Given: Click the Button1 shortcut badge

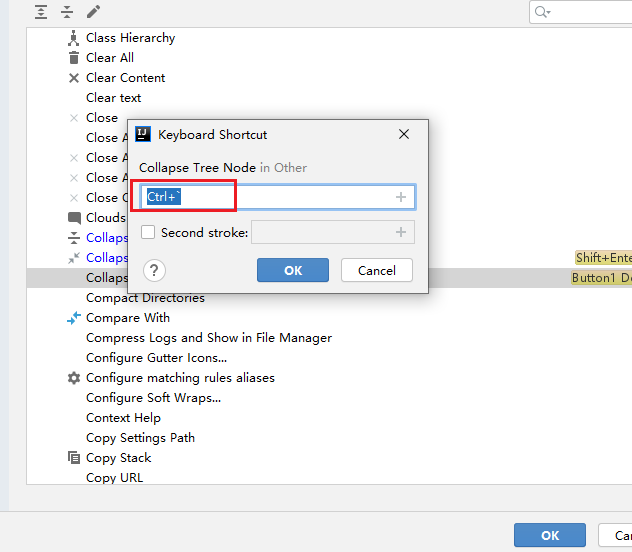Looking at the screenshot, I should (x=601, y=278).
